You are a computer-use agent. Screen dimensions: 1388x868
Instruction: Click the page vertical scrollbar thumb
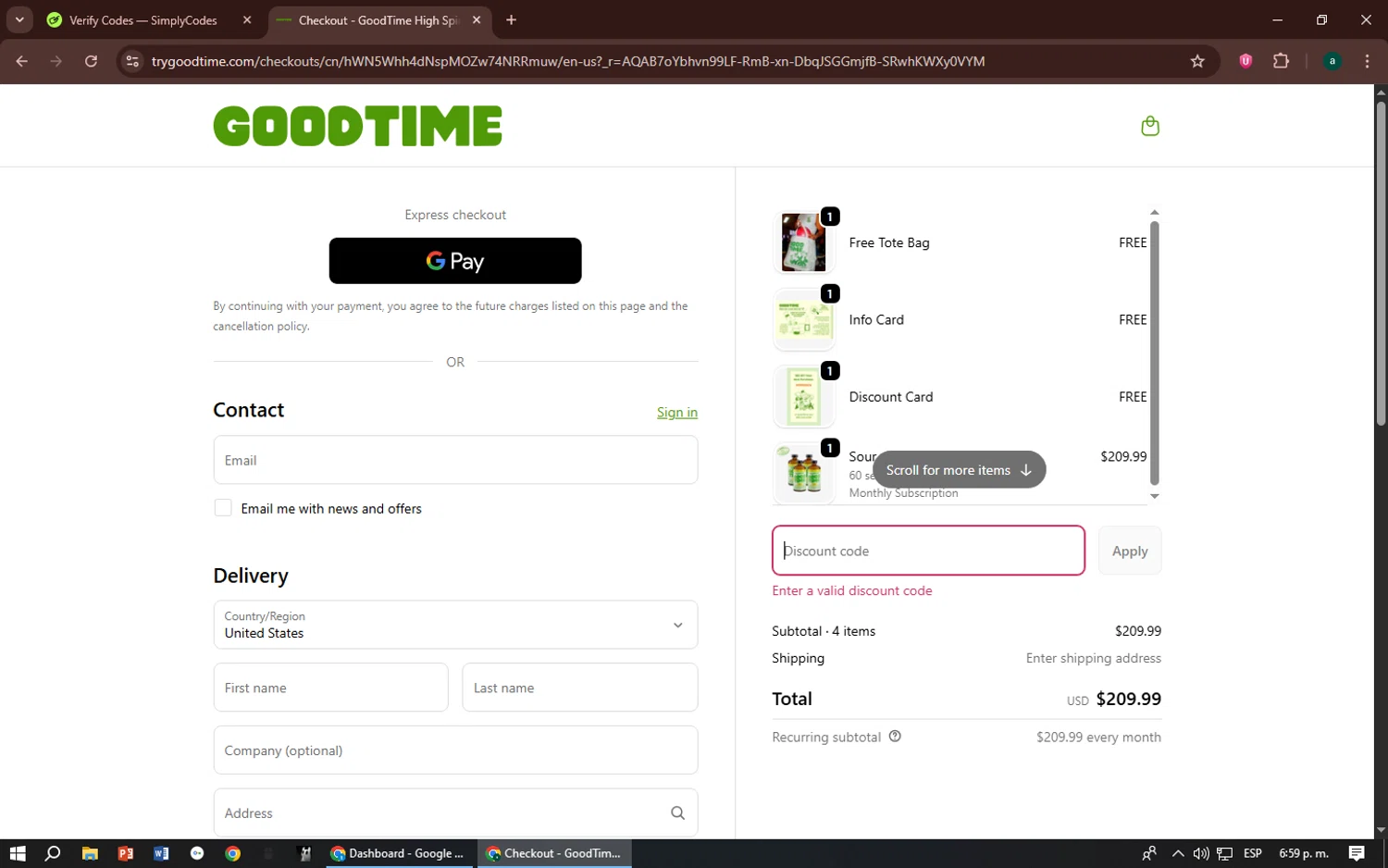point(1381,263)
